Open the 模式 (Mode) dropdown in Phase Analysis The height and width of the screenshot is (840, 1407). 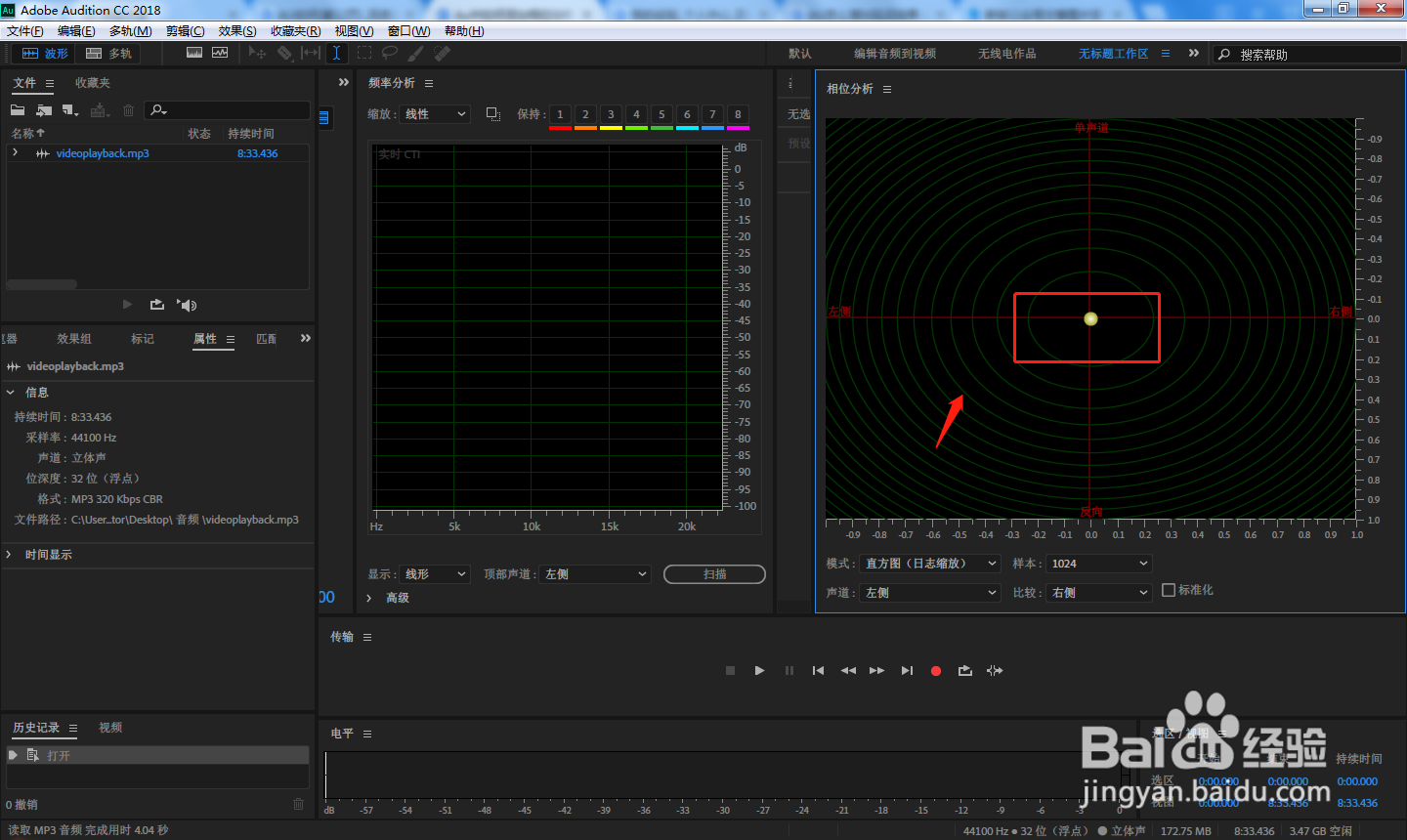click(929, 564)
